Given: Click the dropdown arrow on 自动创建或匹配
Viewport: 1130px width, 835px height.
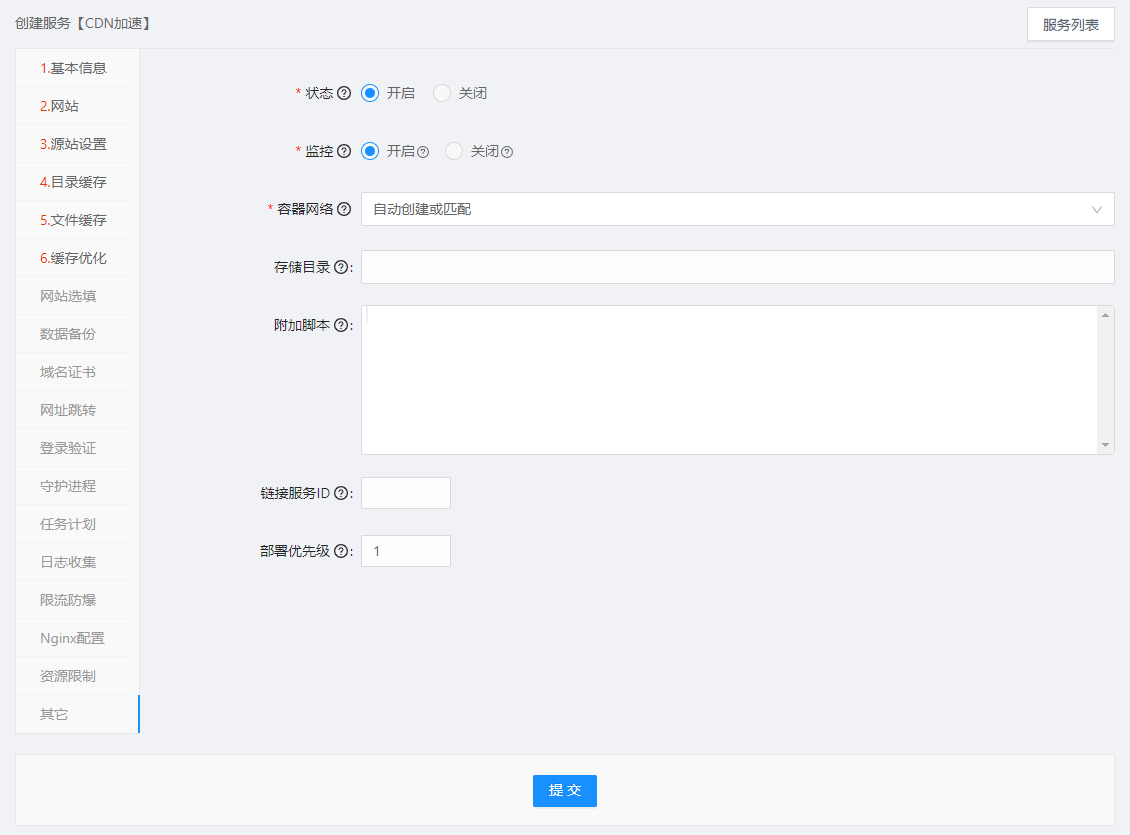Looking at the screenshot, I should click(1097, 209).
